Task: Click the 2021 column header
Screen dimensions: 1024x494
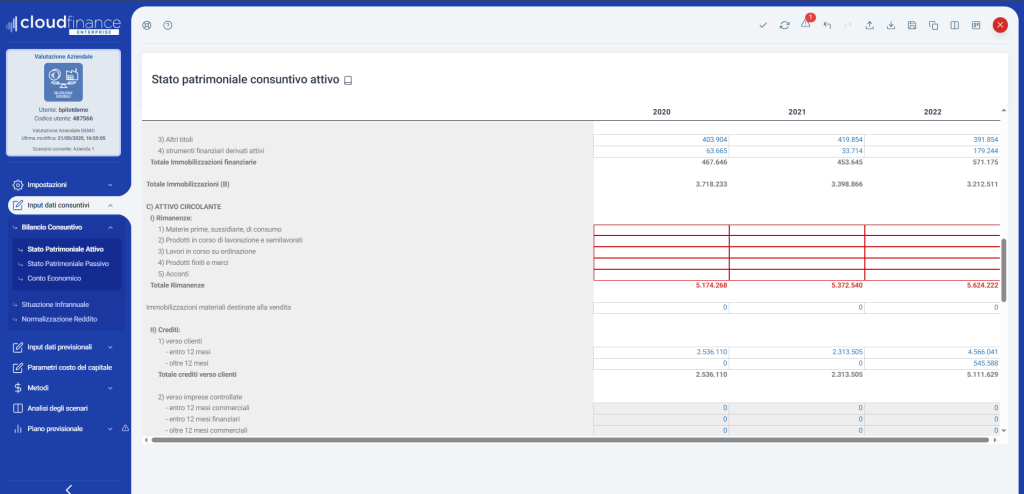Action: pos(797,112)
